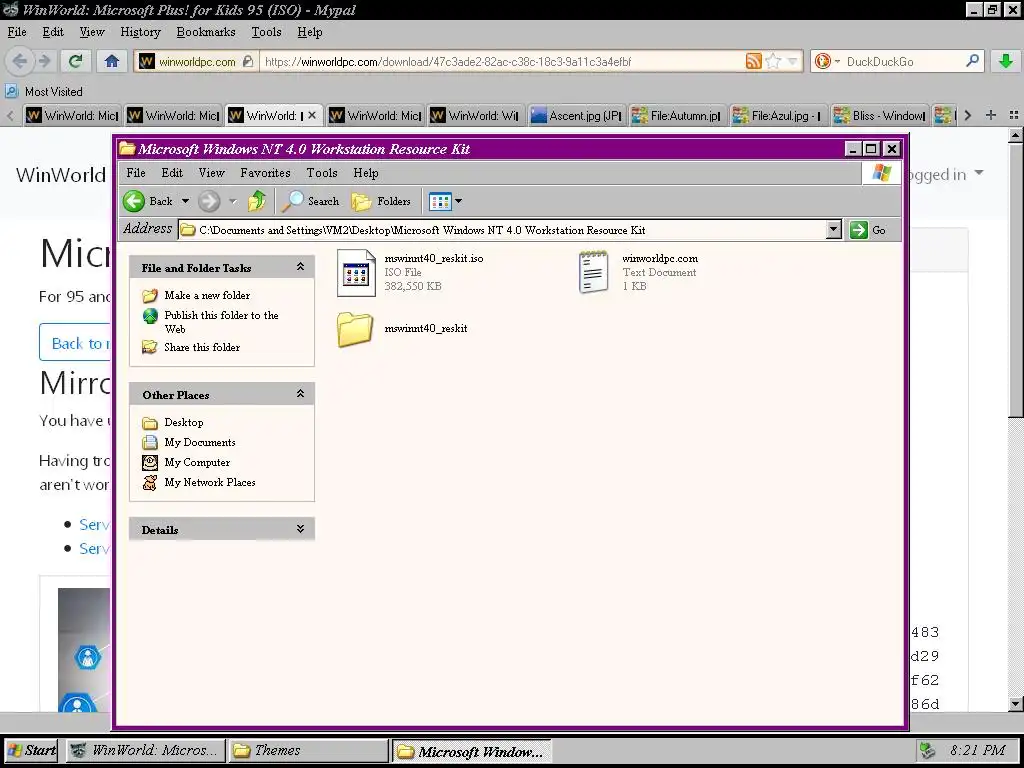
Task: Click the Share this folder icon
Action: point(150,347)
